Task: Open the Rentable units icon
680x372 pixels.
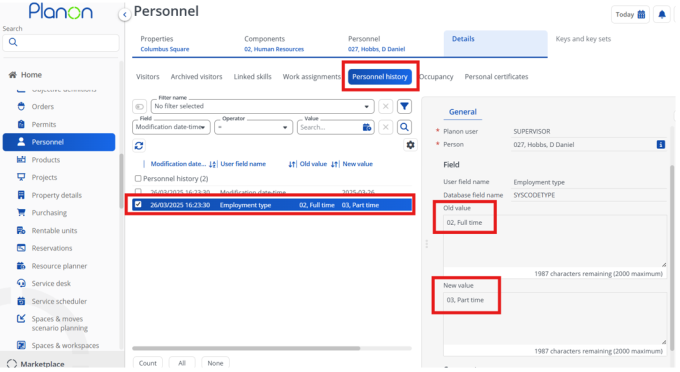Action: [21, 230]
